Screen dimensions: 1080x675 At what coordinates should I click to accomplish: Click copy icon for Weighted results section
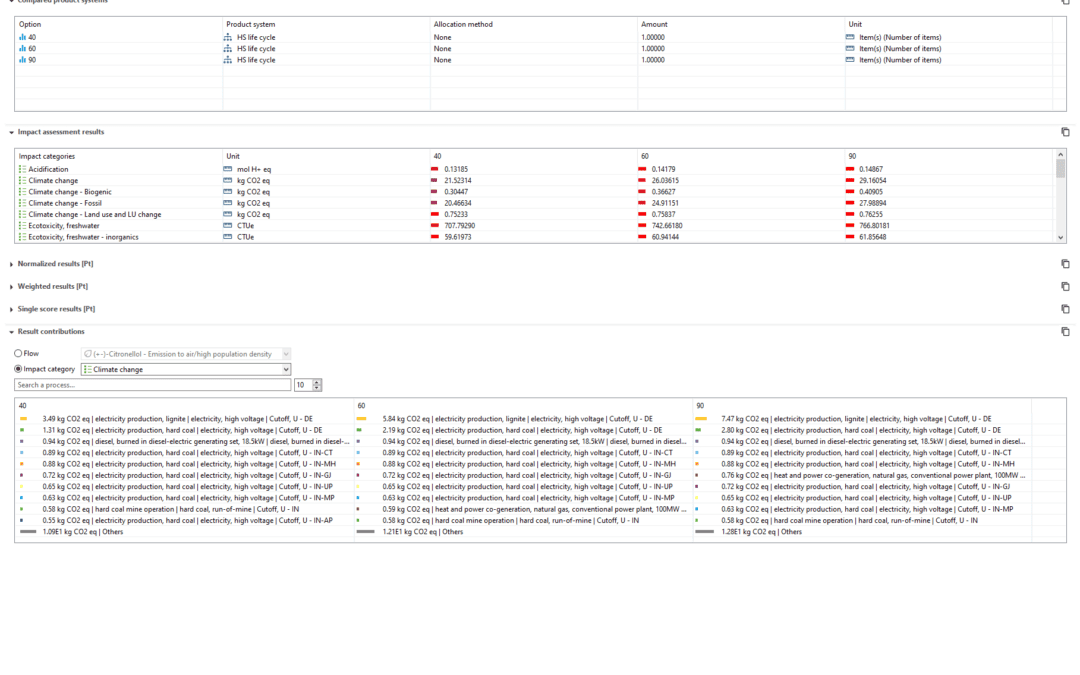pos(1065,287)
